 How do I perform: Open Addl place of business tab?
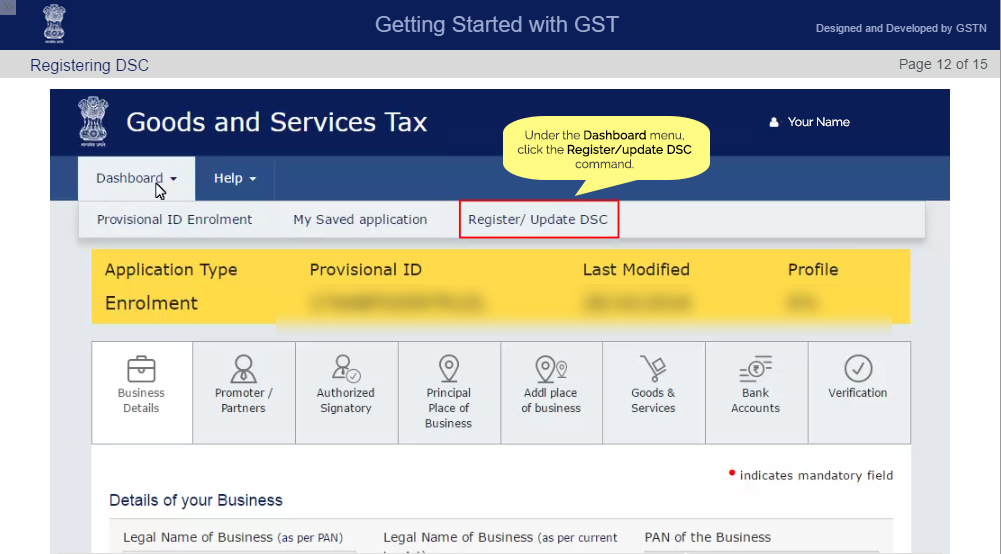551,393
